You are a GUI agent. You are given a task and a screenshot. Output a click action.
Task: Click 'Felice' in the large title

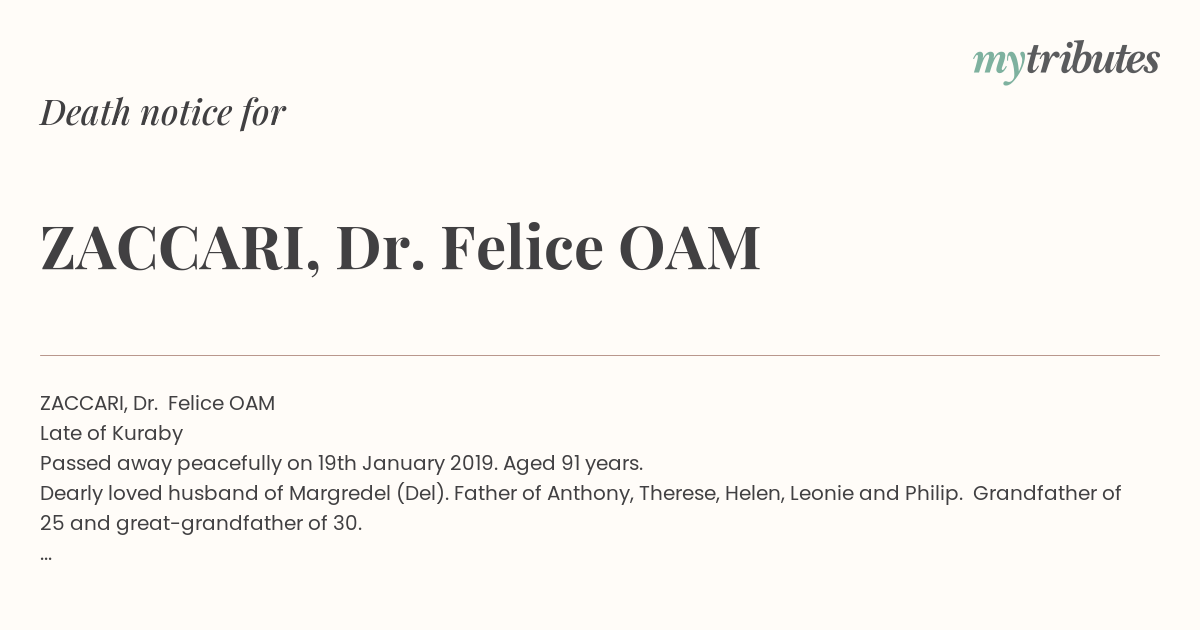522,249
